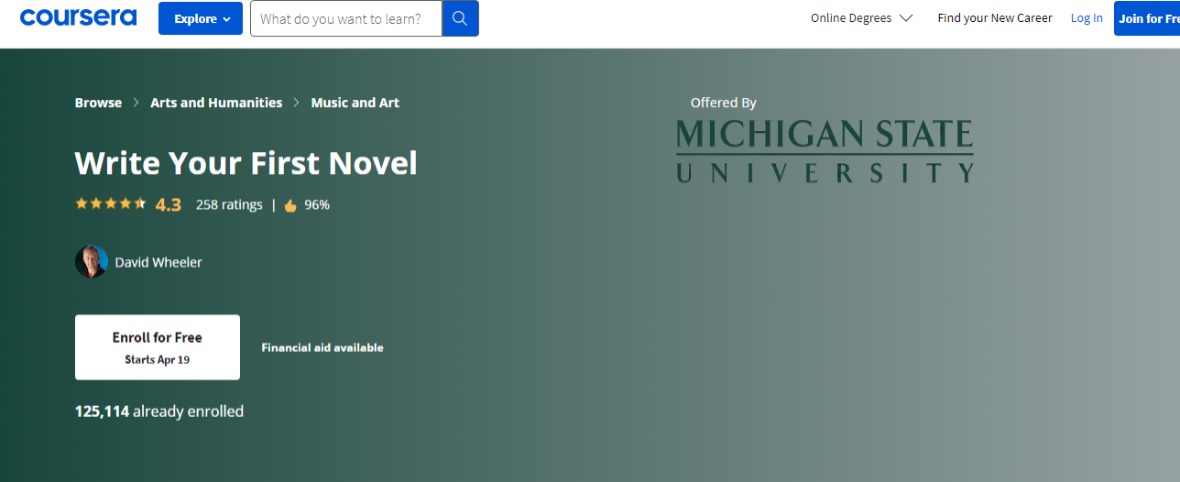Viewport: 1180px width, 482px height.
Task: Click the 125,114 already enrolled text
Action: [x=159, y=411]
